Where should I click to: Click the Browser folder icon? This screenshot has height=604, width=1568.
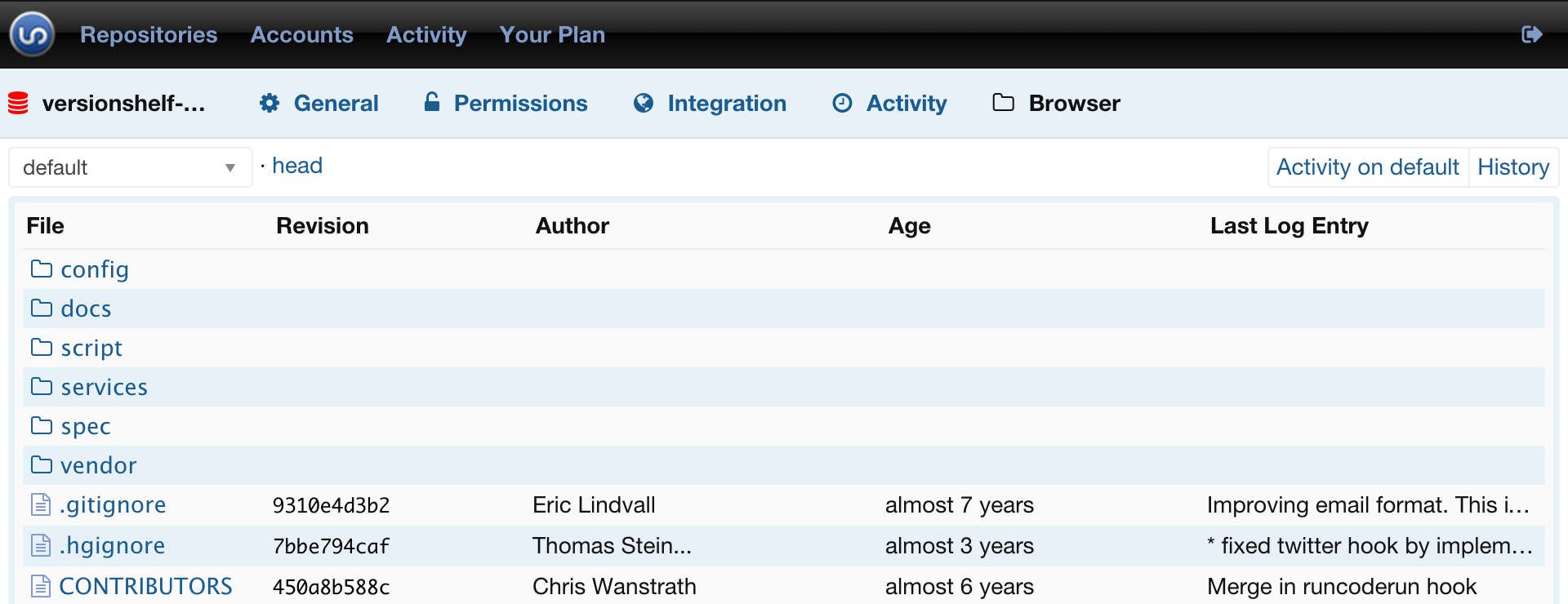click(x=1003, y=103)
